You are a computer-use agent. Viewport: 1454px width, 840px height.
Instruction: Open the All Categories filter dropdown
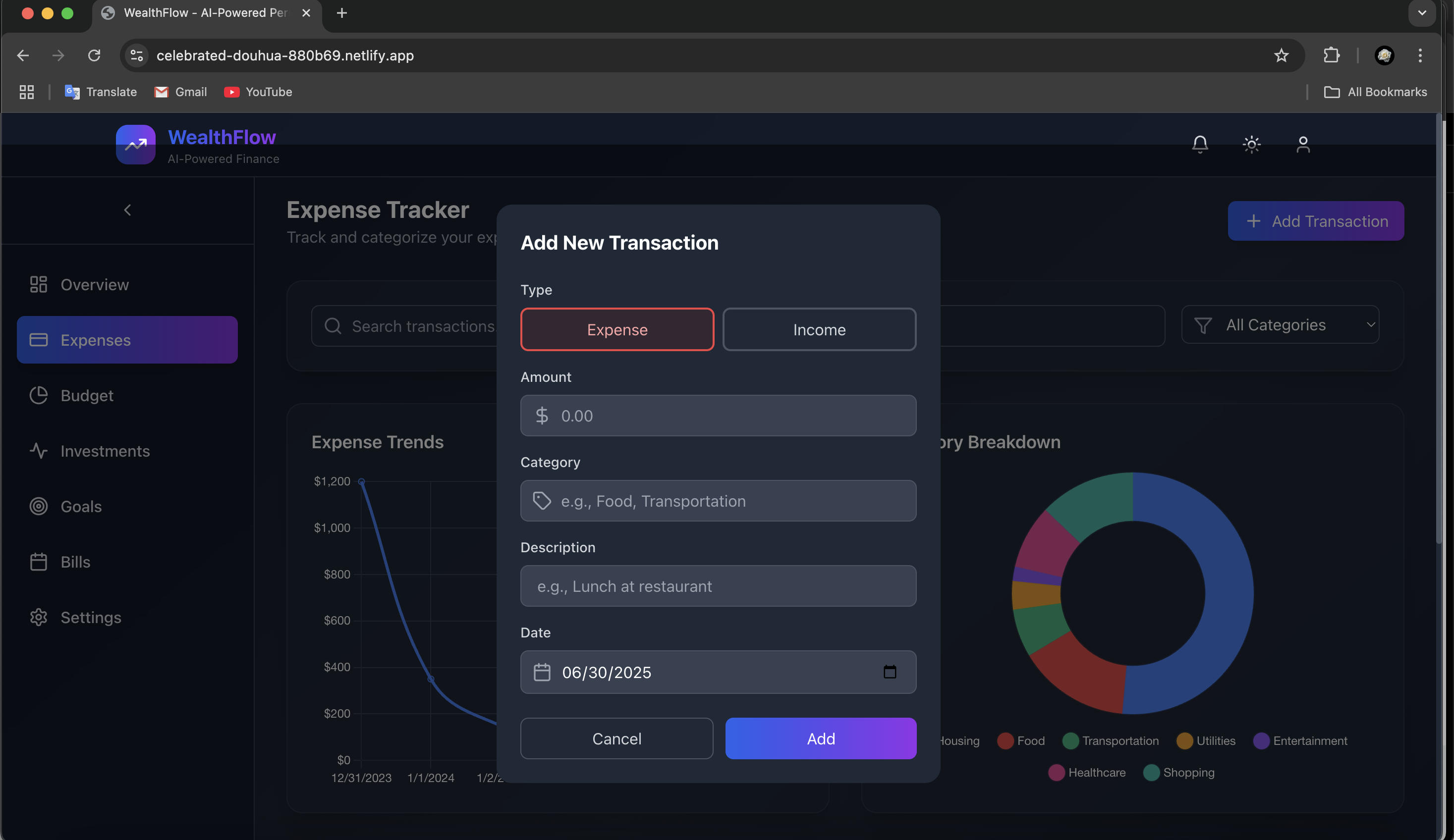coord(1280,325)
